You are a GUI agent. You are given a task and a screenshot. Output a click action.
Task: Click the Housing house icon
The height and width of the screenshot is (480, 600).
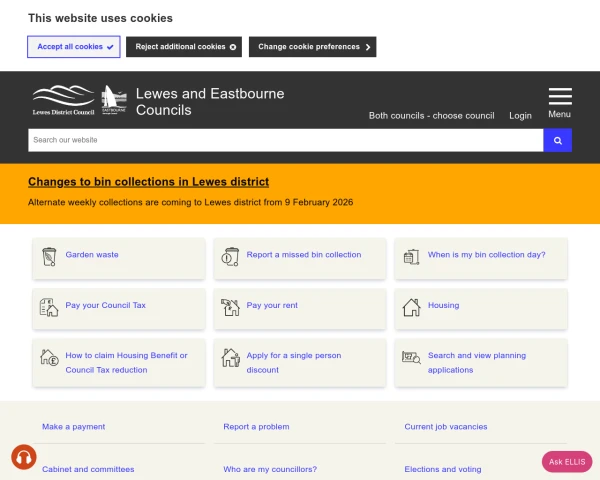(x=411, y=307)
